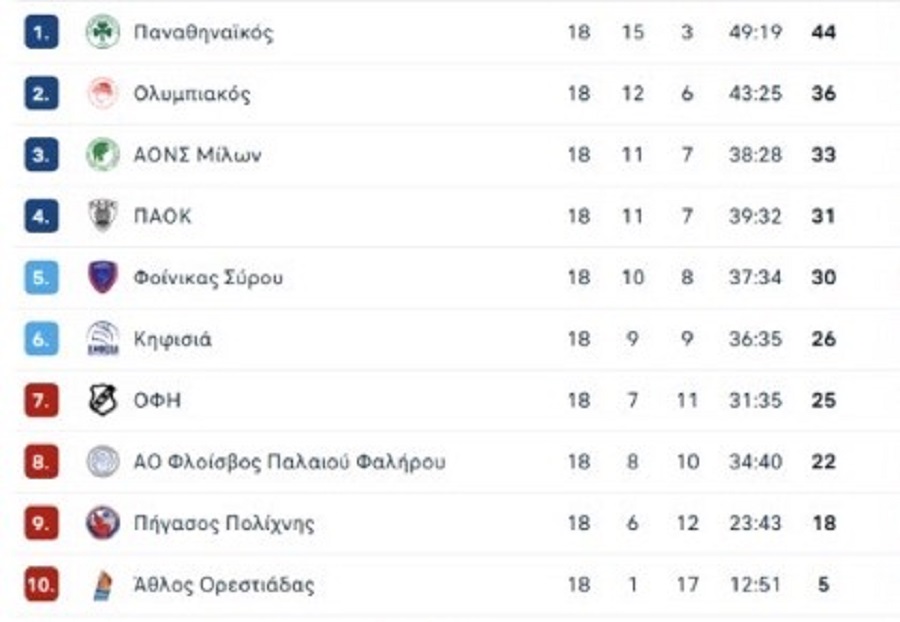Click the ΠΑΟΚ team logo
The image size is (900, 622).
[102, 216]
